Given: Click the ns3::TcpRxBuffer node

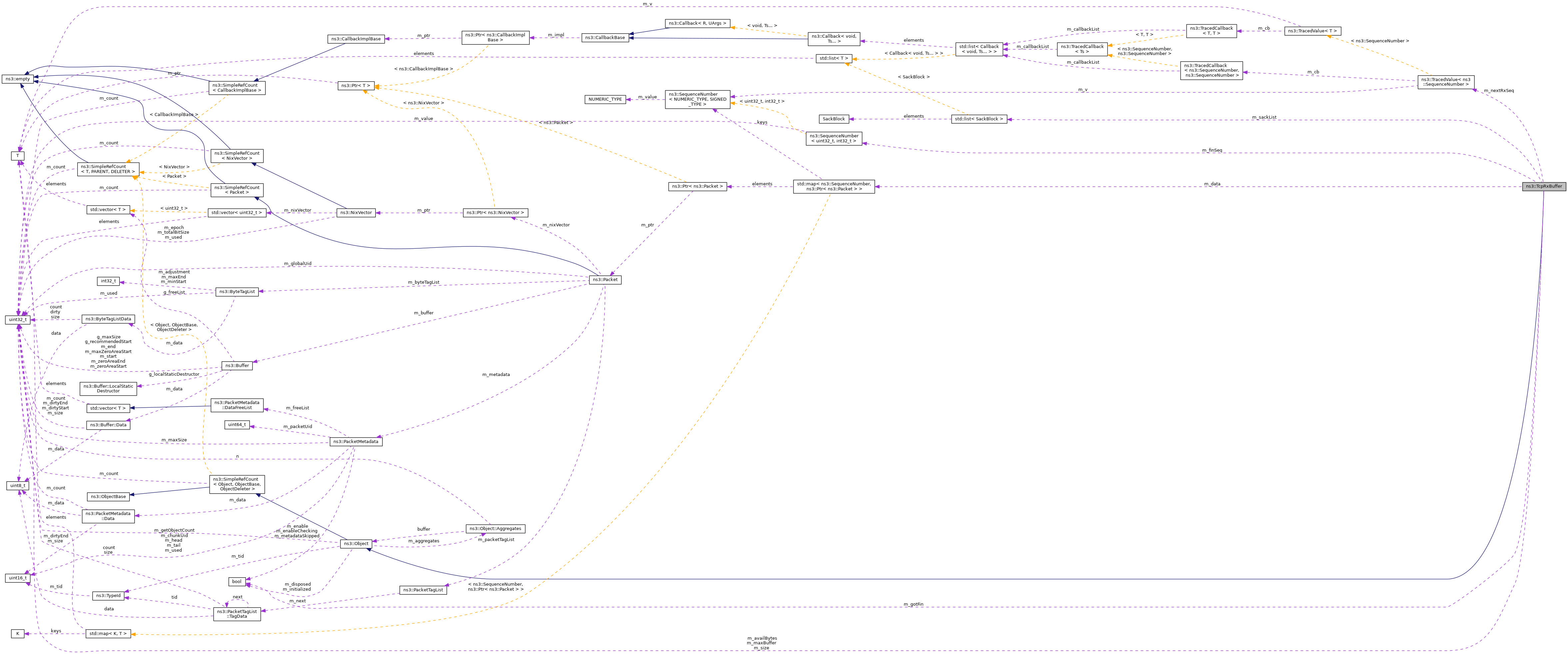Looking at the screenshot, I should (1544, 186).
